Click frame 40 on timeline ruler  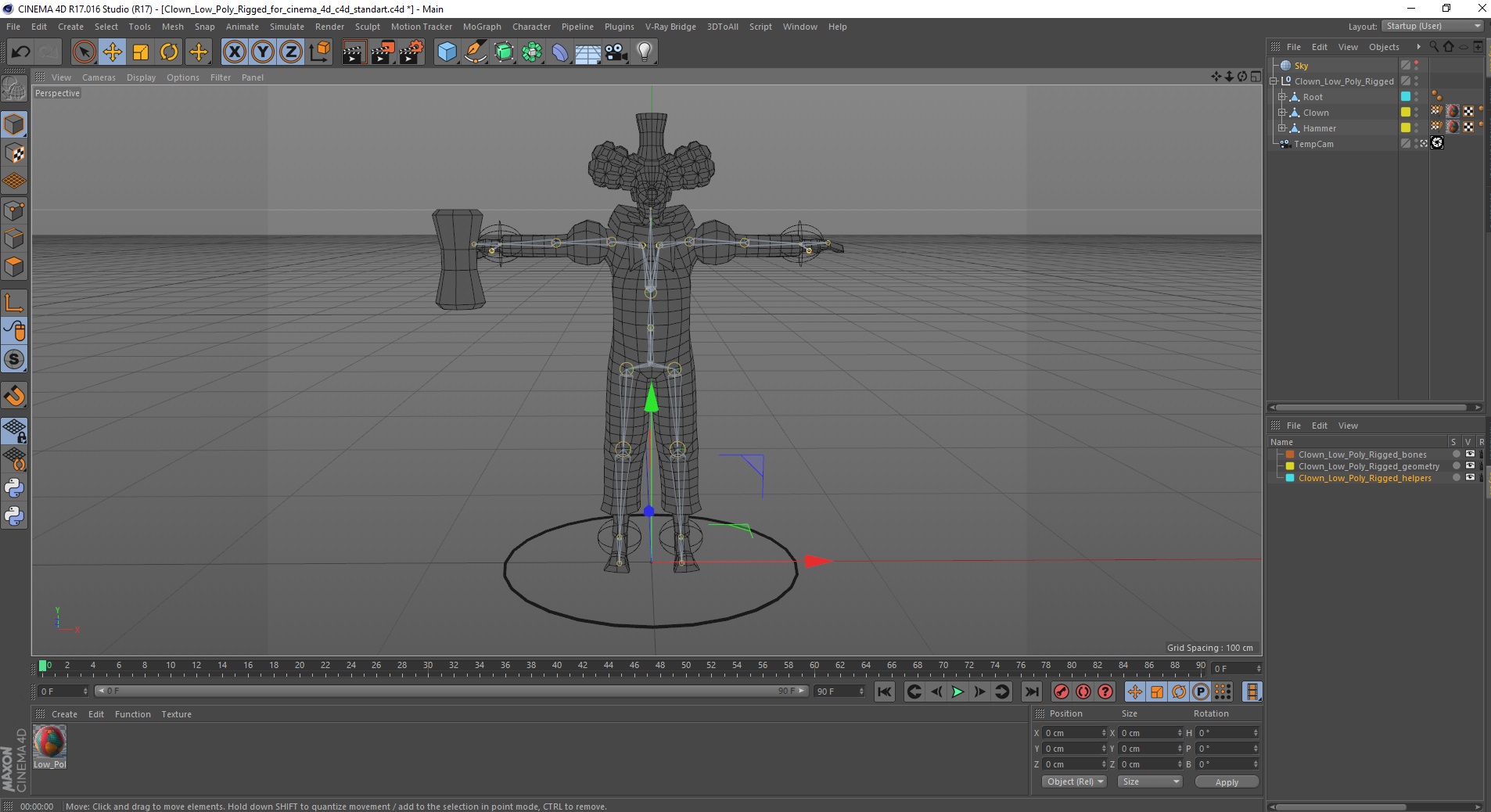pos(557,666)
